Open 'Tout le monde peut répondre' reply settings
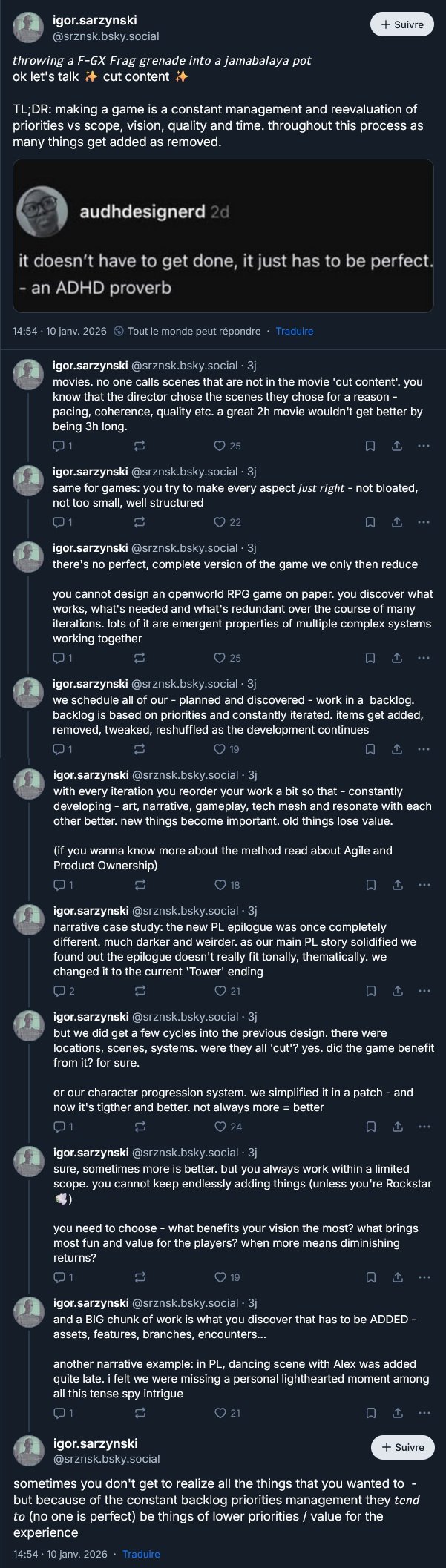The height and width of the screenshot is (1568, 446). click(187, 331)
